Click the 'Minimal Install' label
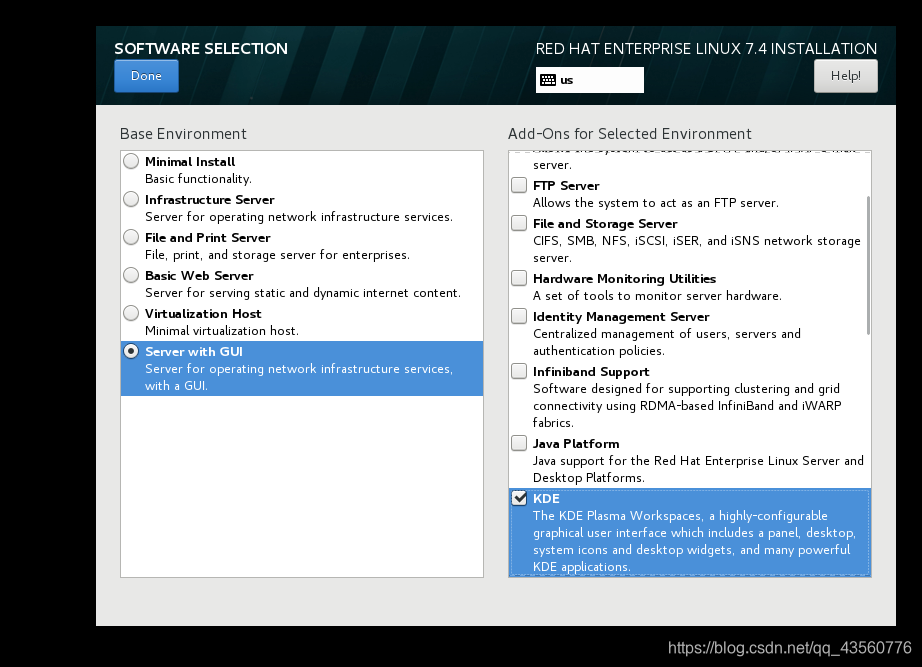922x667 pixels. click(x=190, y=162)
